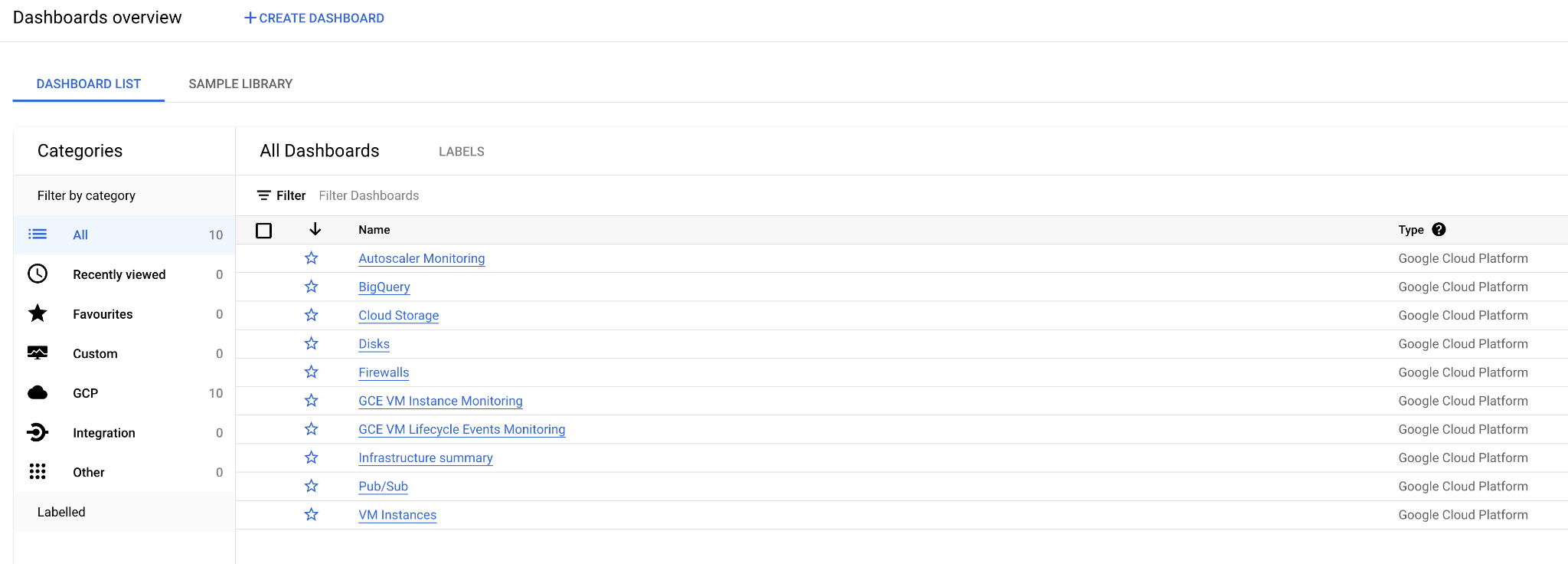Screen dimensions: 1568x564
Task: Click the Custom dashboards monitor icon
Action: click(x=38, y=353)
